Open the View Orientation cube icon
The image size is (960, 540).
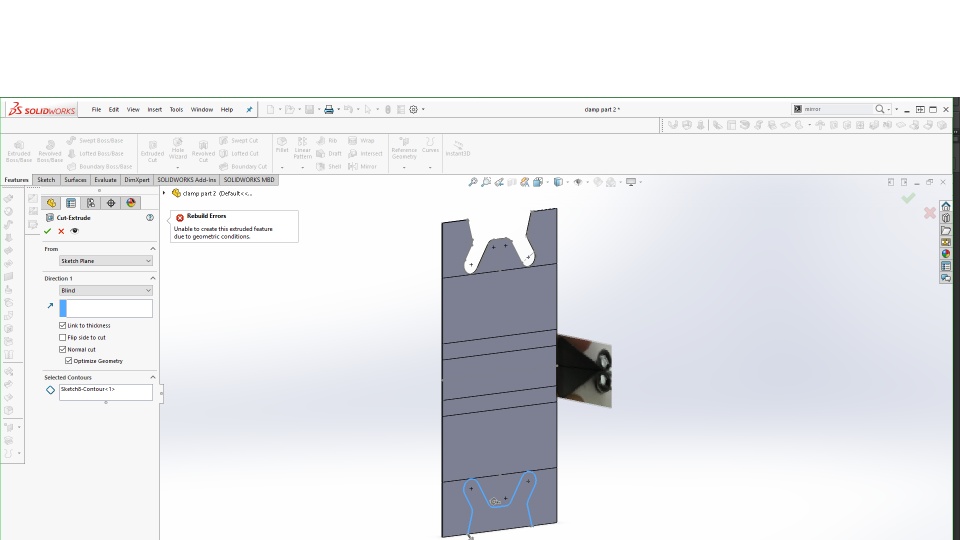pos(538,182)
